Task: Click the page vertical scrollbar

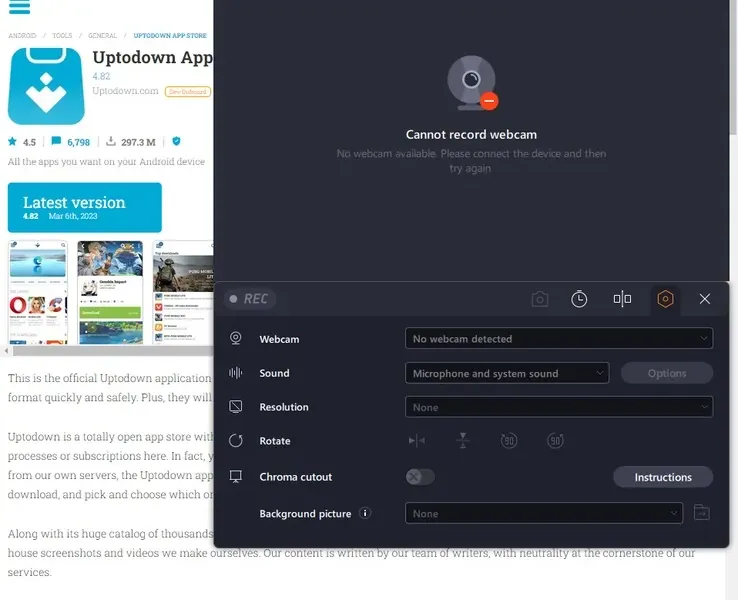Action: 733,67
